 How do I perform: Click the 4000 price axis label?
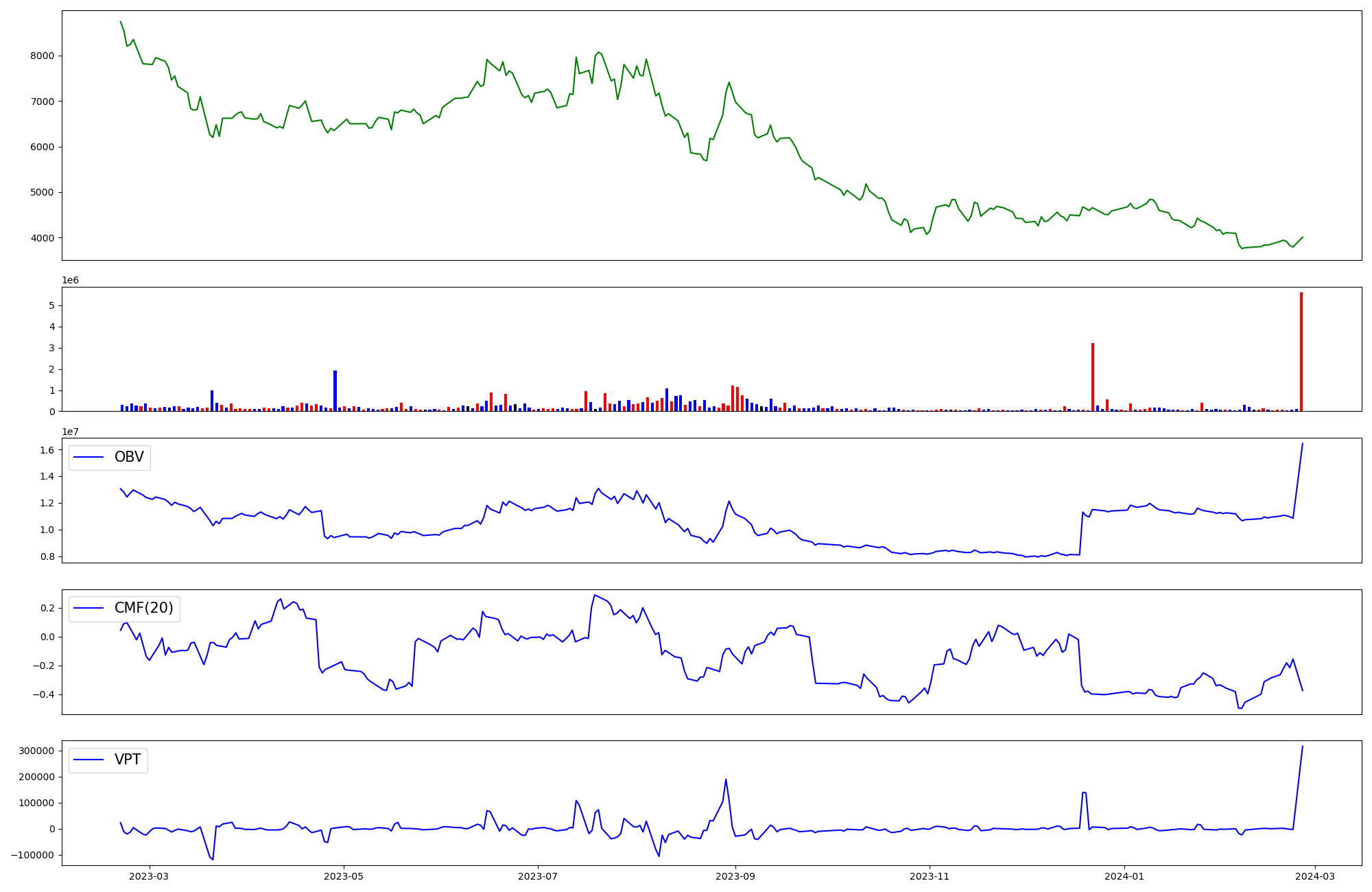[42, 238]
